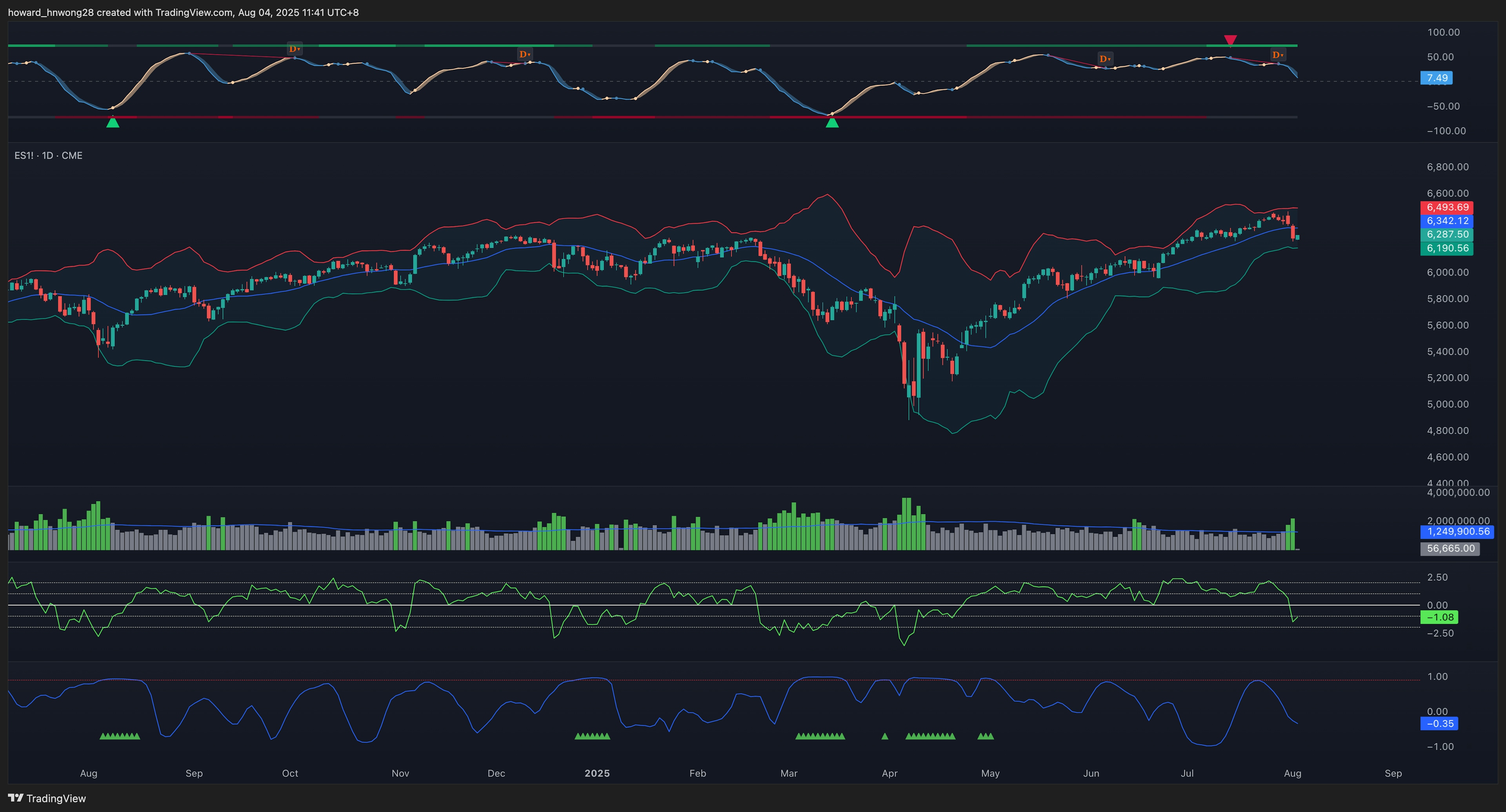Click the red down-triangle sell signal on oscillator

pos(1230,40)
